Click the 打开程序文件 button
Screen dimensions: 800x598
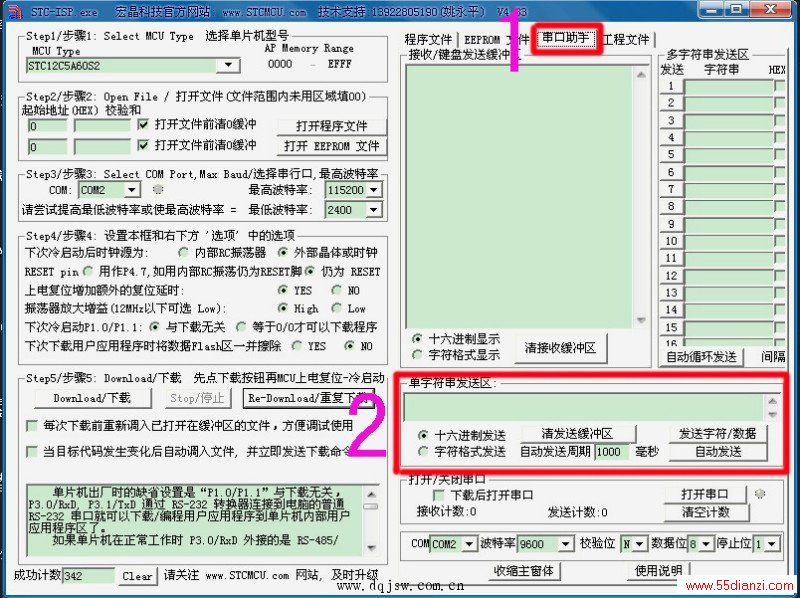tap(332, 126)
